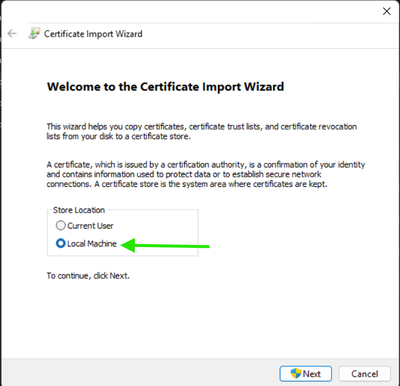Click the paragraph starting 'This wizard helps you copy'
Viewport: 400px width, 386px height.
click(202, 131)
